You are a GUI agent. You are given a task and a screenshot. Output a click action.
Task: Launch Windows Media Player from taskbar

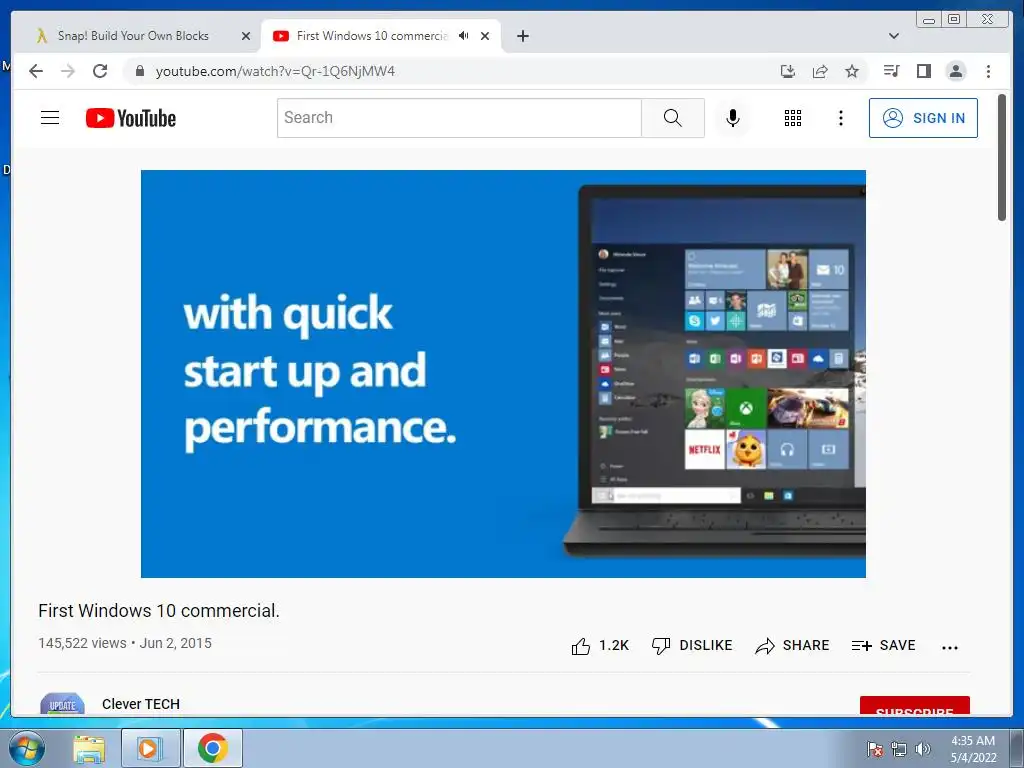[x=150, y=748]
